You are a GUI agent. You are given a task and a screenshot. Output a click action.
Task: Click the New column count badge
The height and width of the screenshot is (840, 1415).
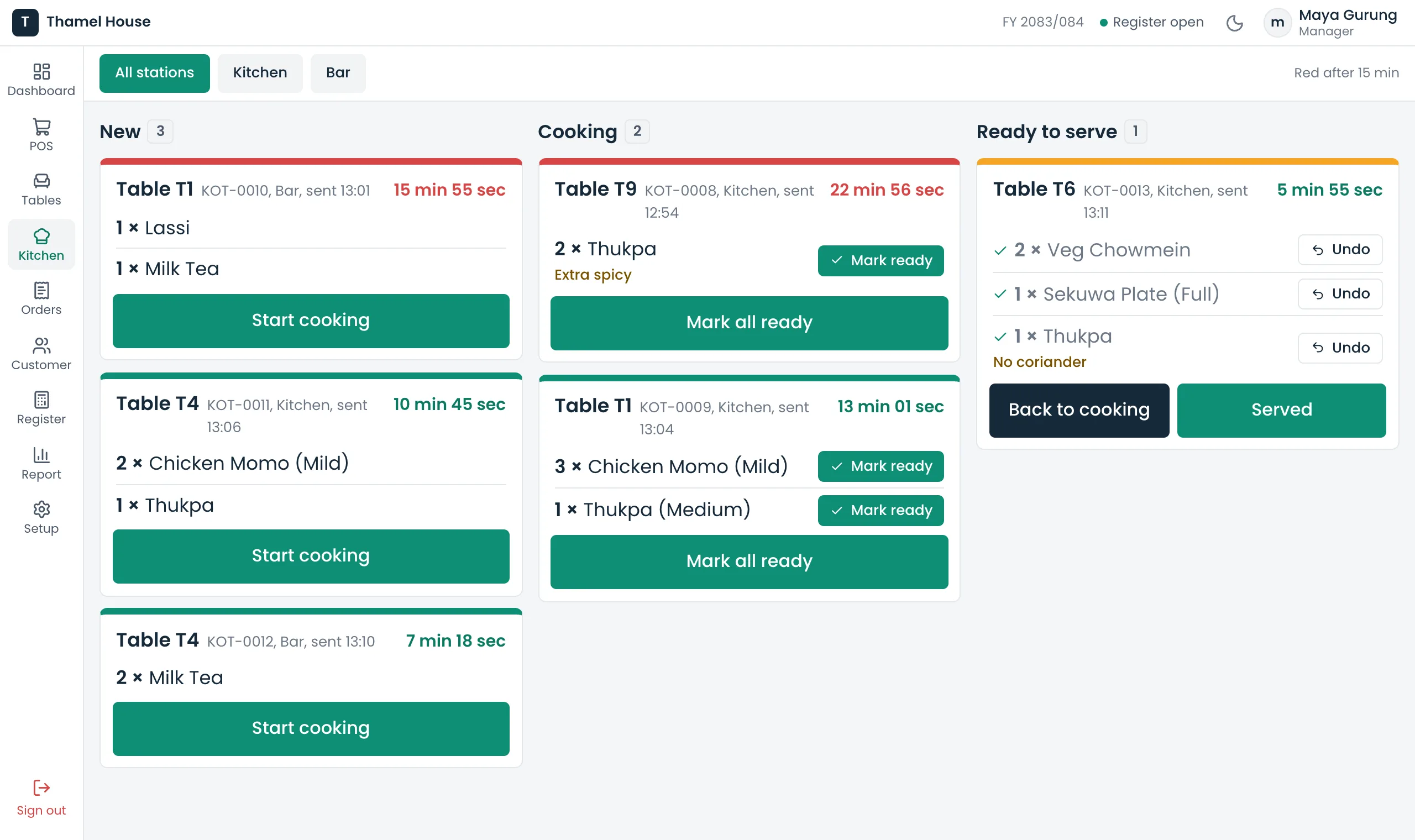pos(160,132)
